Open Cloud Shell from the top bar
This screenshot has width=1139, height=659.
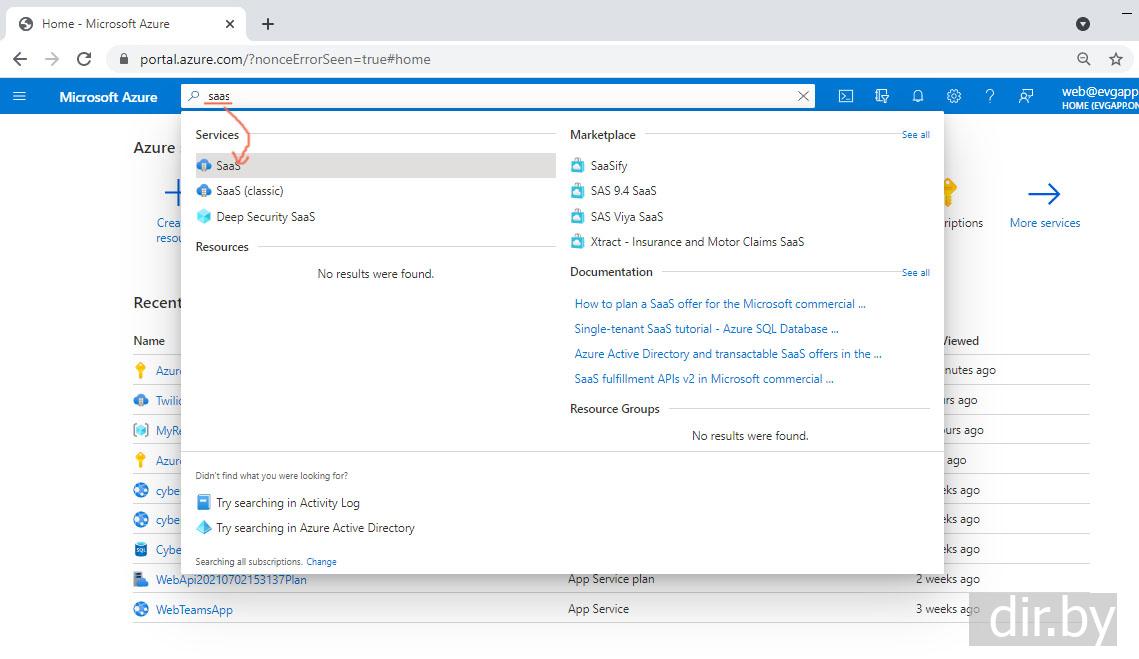click(x=846, y=96)
